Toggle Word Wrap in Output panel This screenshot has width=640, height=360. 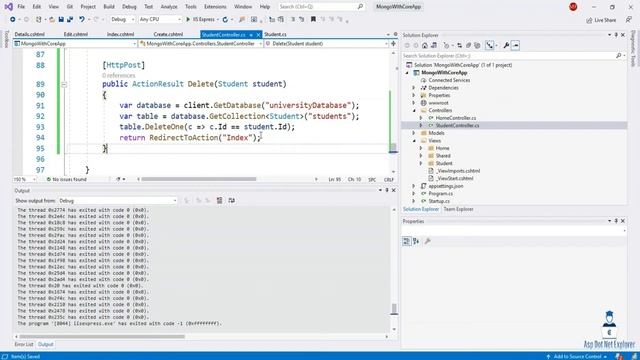coord(231,200)
